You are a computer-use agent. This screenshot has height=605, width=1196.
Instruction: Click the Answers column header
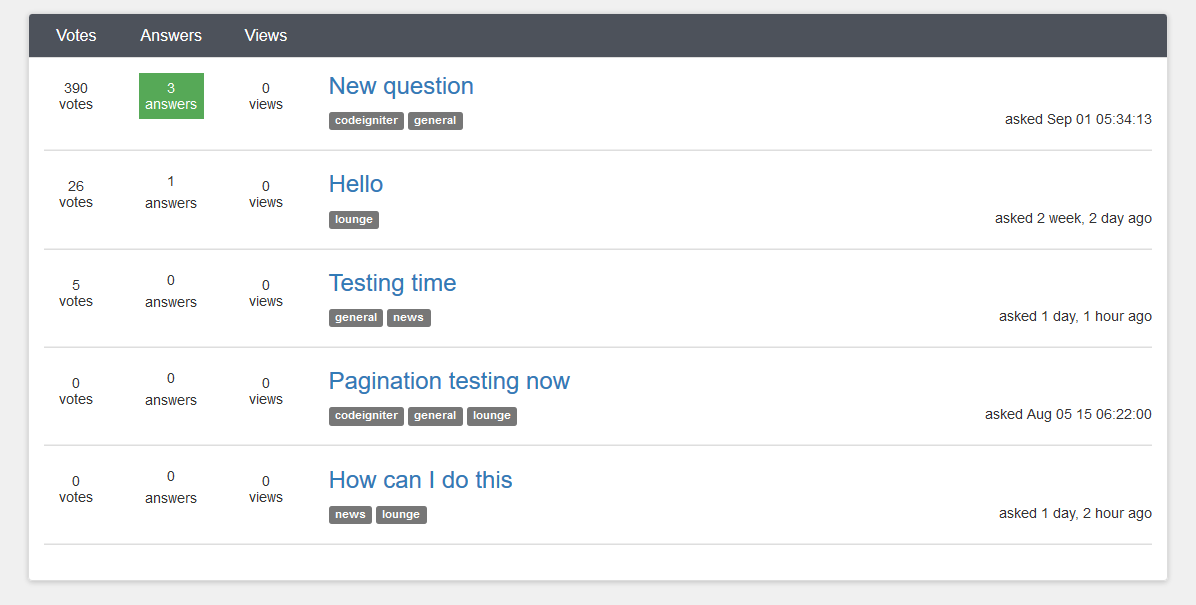coord(171,35)
